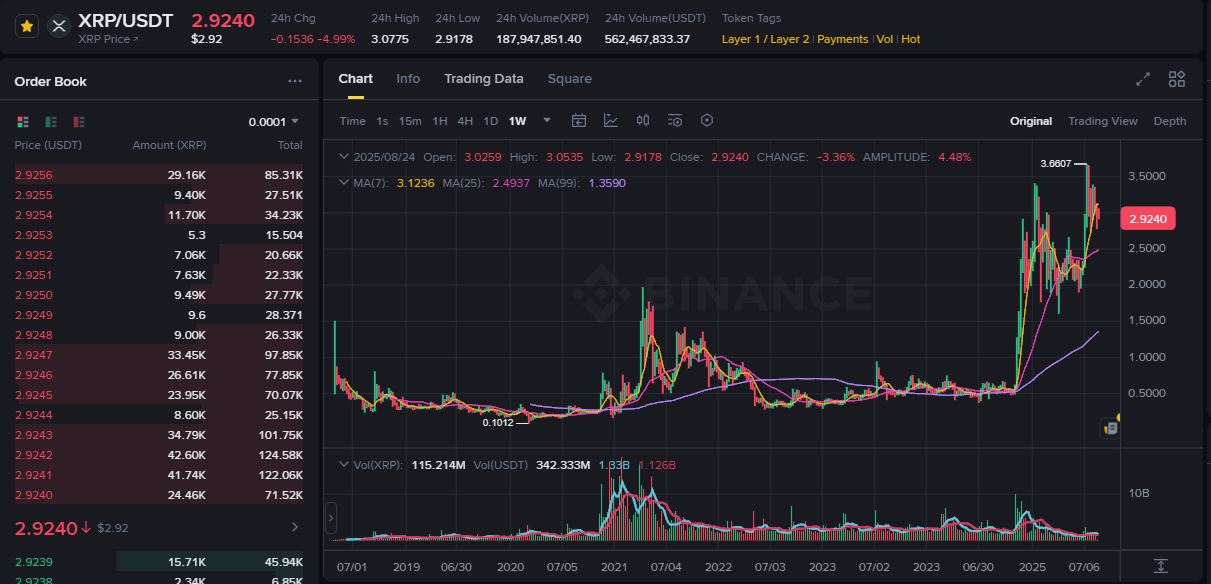Switch to the Trading Data tab
Screen dimensions: 1211x584
484,79
